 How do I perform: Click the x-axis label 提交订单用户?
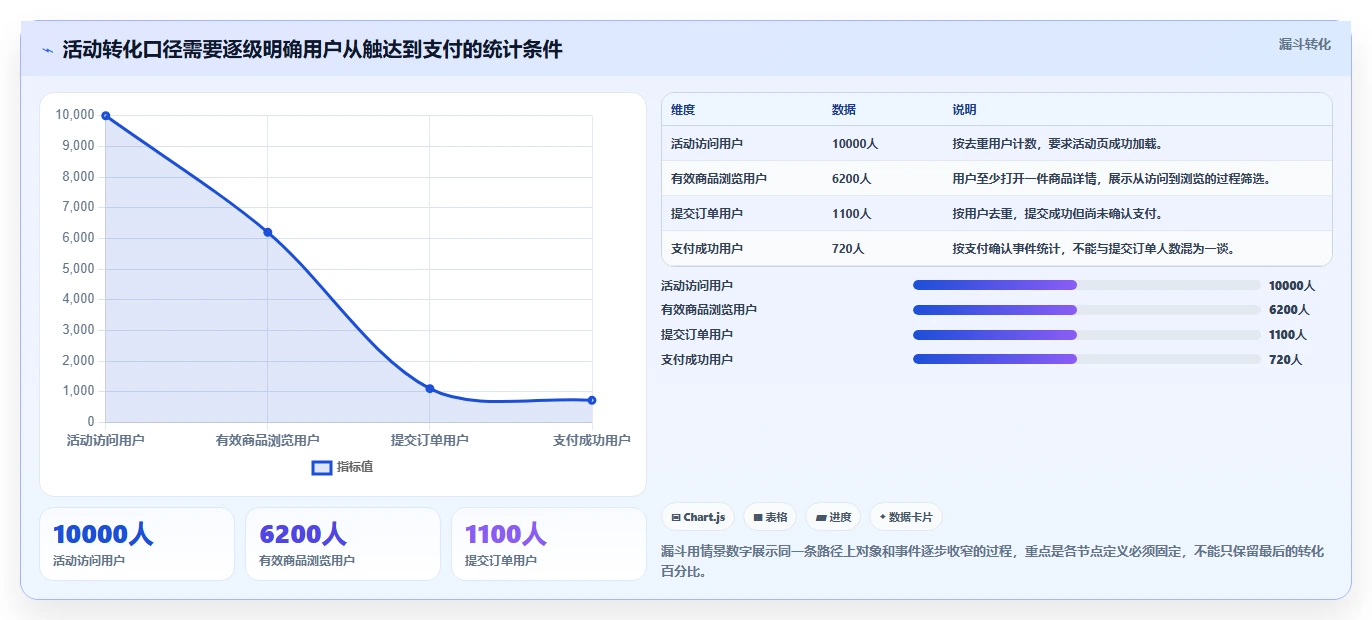coord(430,440)
